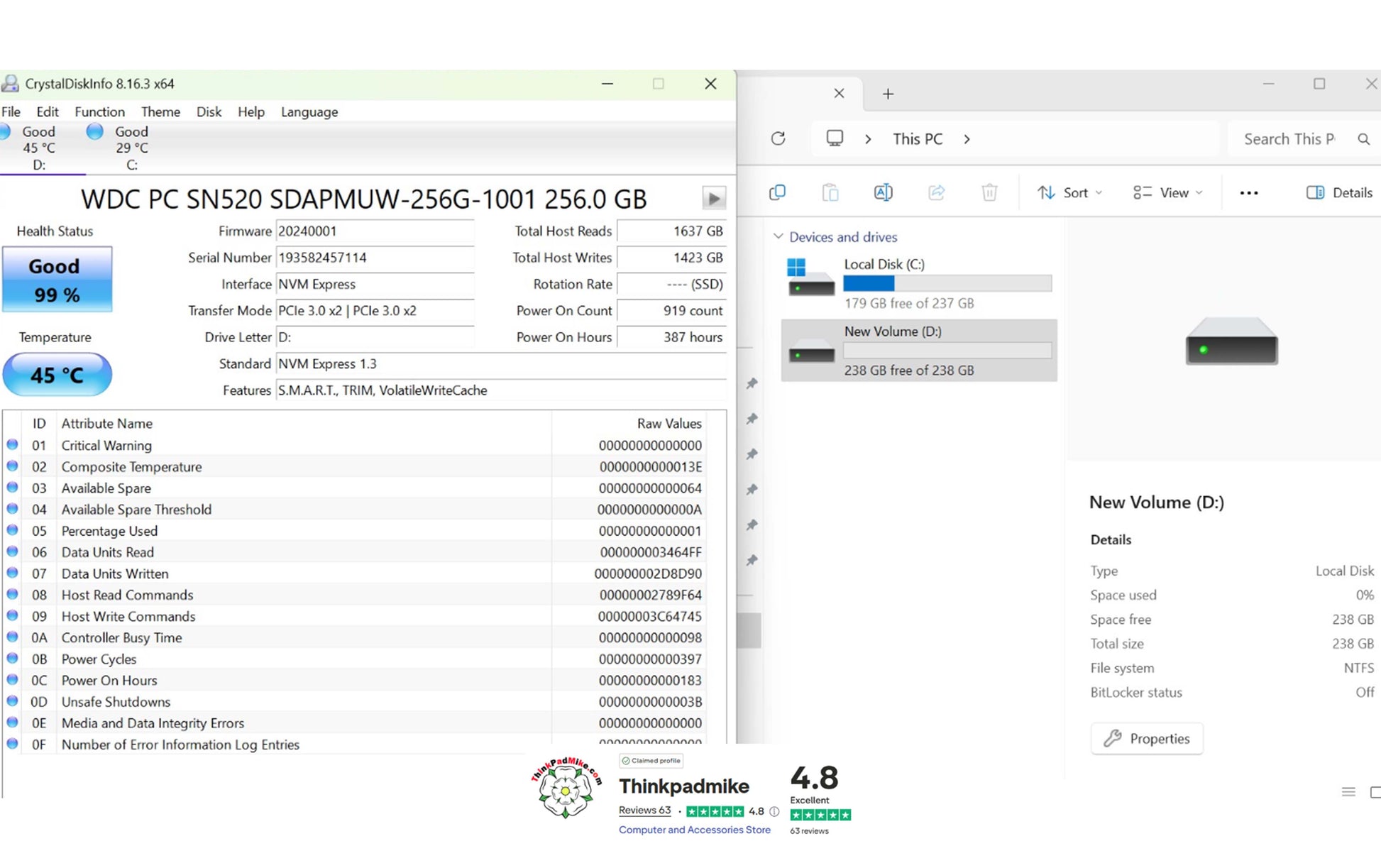Click the Explorer refresh icon
Image resolution: width=1381 pixels, height=868 pixels.
(778, 138)
